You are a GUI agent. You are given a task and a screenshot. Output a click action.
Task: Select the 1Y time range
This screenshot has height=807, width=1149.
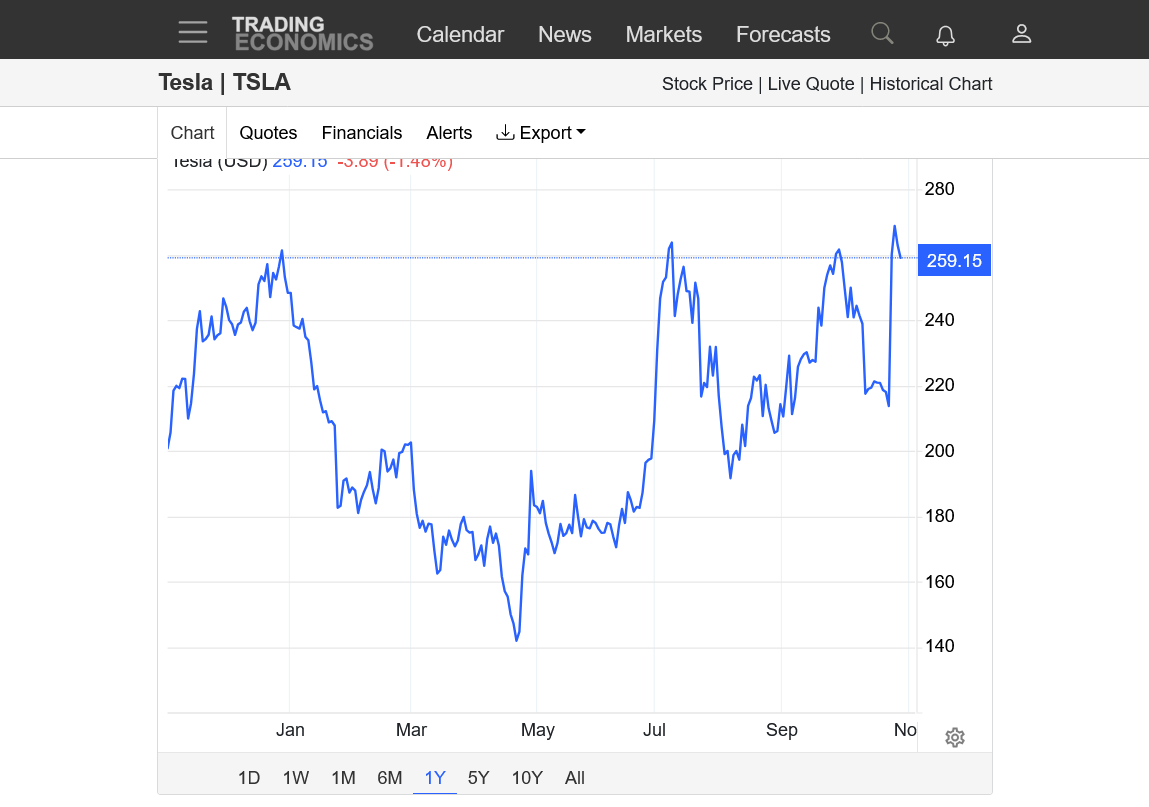point(435,778)
